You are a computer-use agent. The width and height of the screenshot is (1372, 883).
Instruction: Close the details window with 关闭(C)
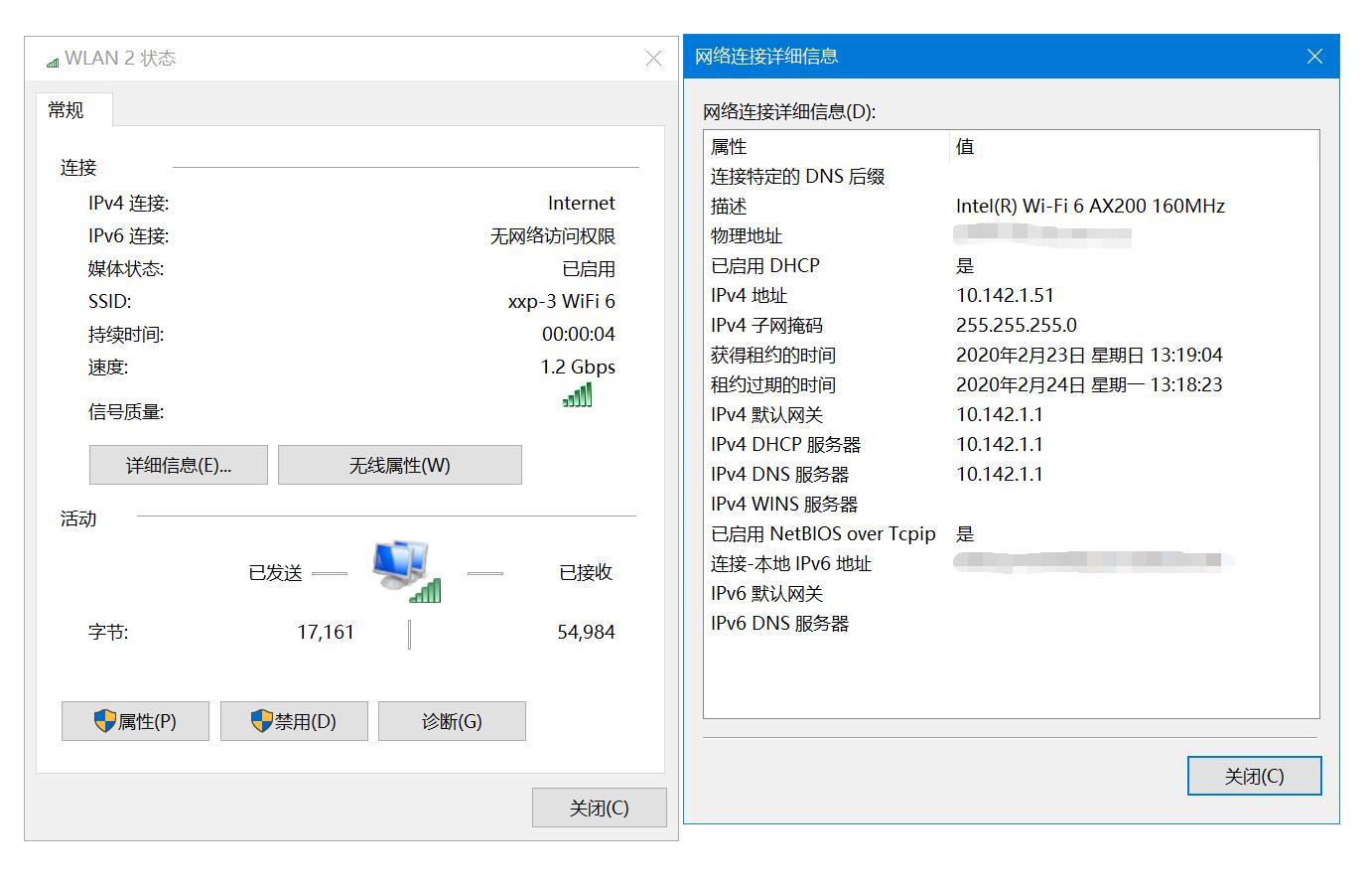[1254, 776]
